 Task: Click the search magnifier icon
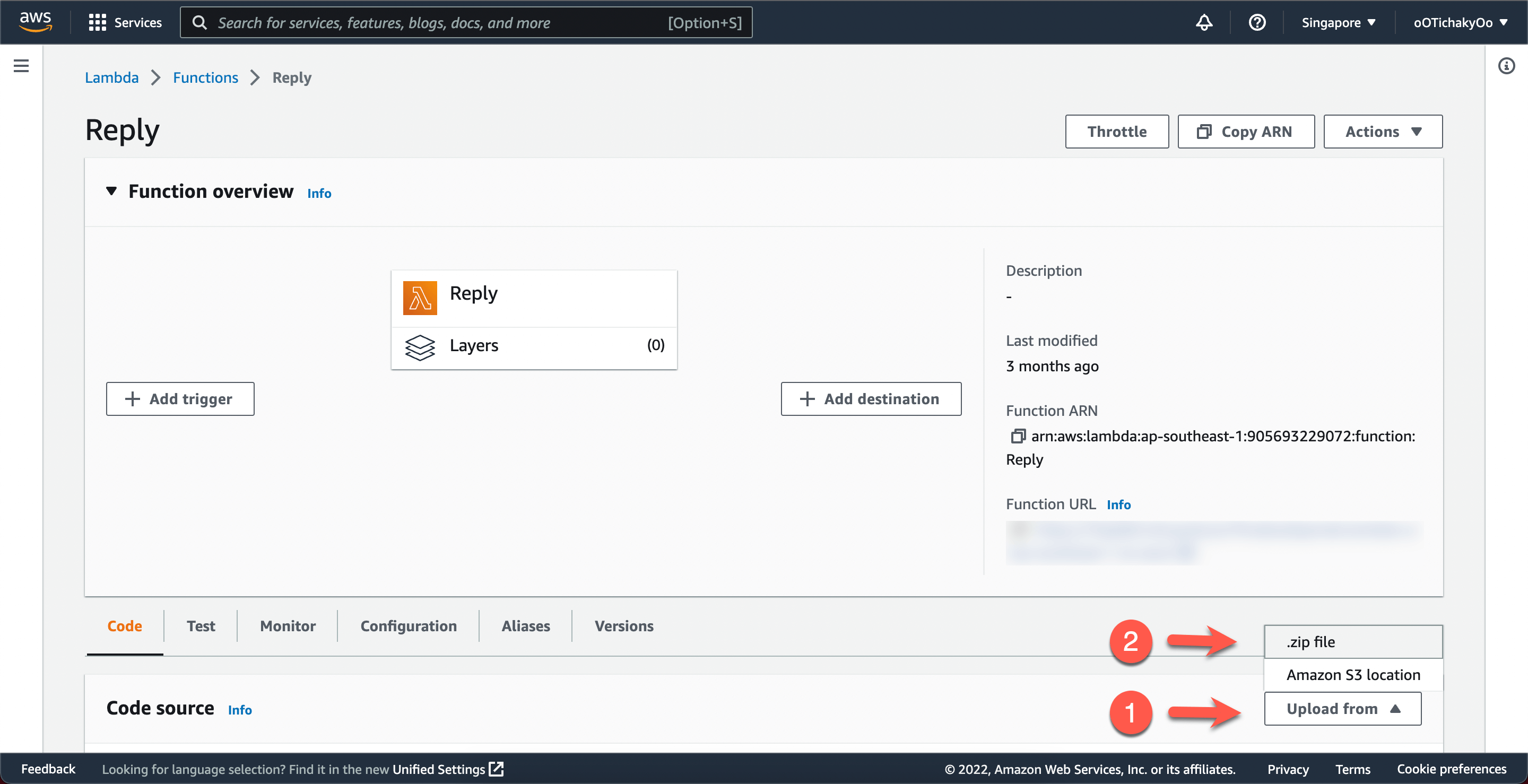200,22
